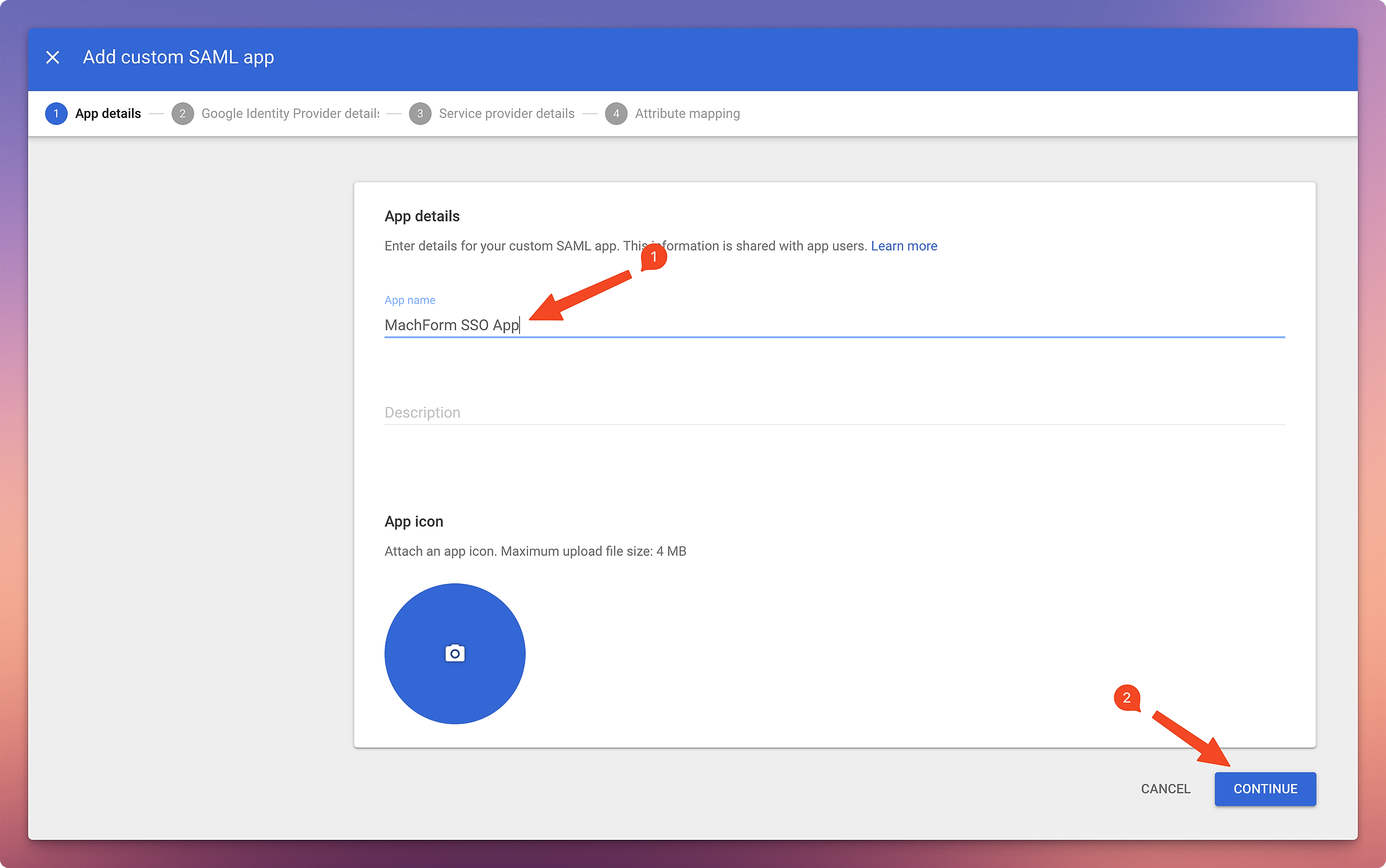
Task: Select the App details step label
Action: click(x=108, y=114)
